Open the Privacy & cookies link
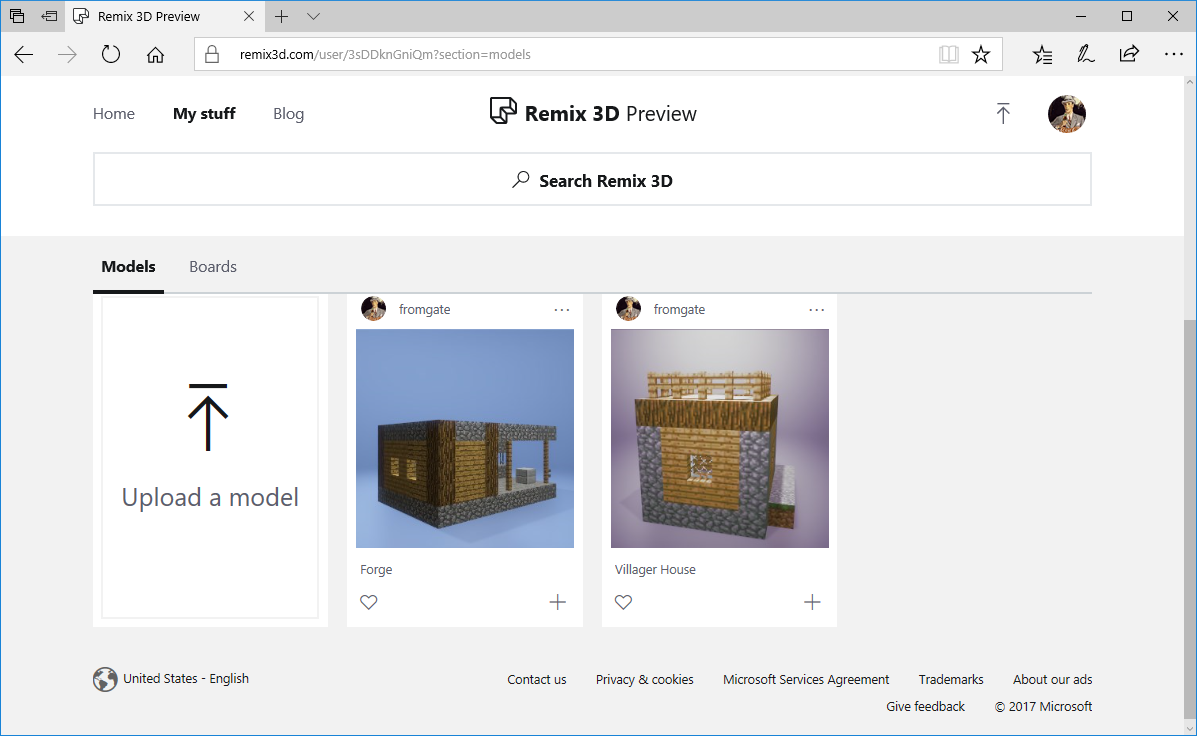 coord(644,680)
